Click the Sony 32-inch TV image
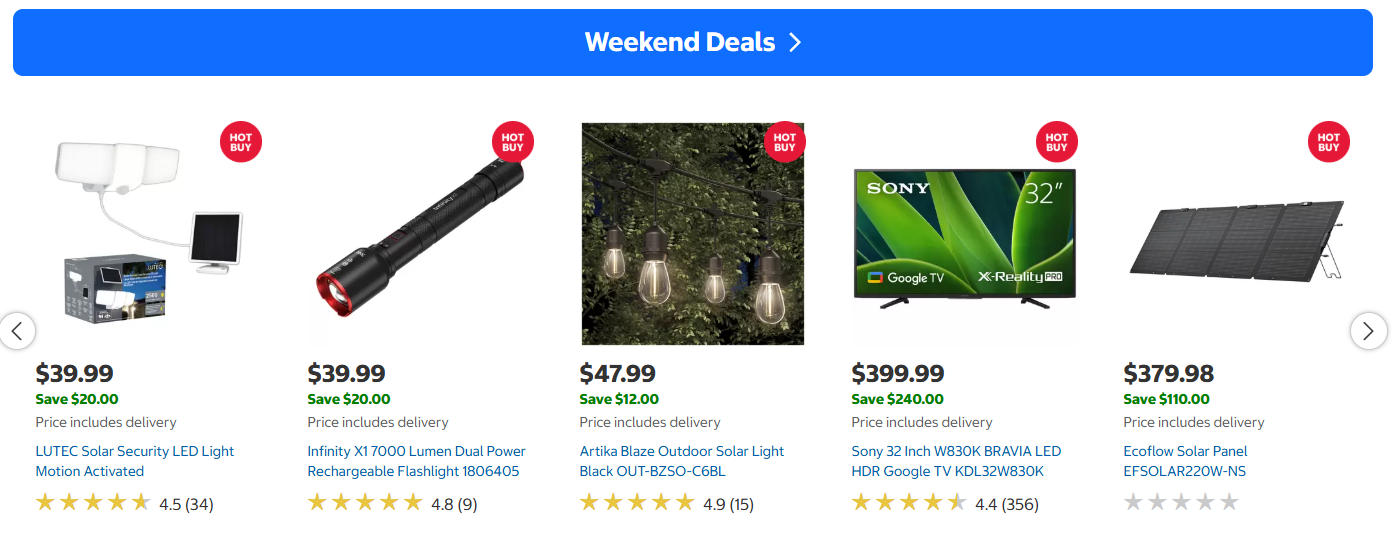Screen dimensions: 1398x546 click(964, 237)
